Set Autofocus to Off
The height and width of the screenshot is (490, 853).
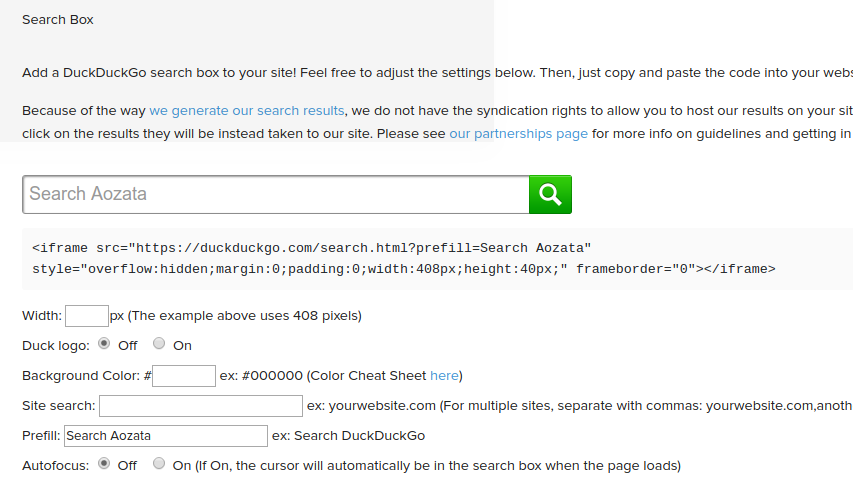tap(104, 464)
